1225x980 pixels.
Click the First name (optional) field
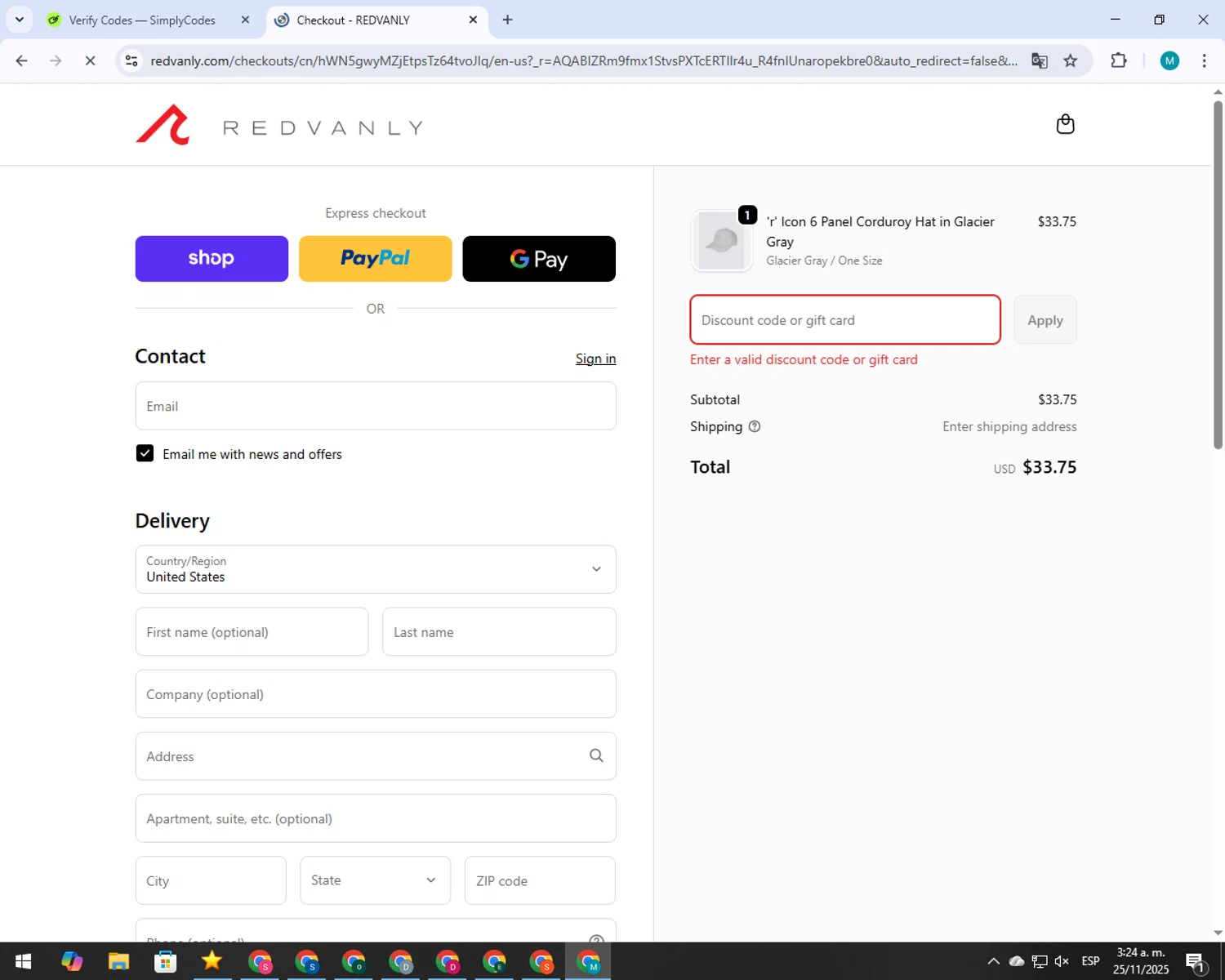(x=252, y=631)
